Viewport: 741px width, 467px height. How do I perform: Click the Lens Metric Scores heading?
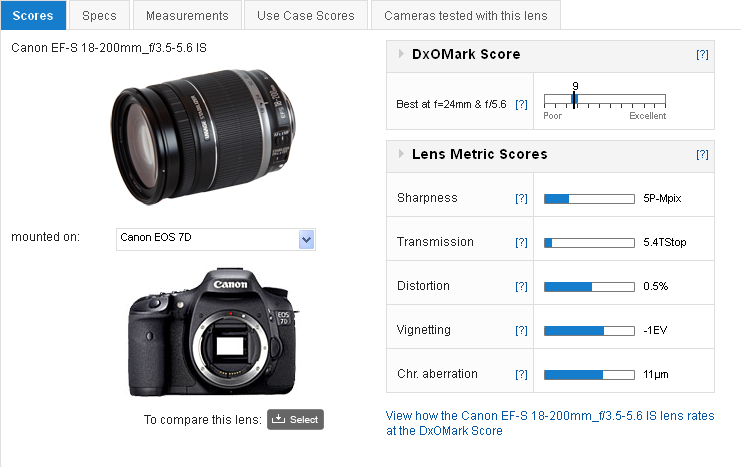(x=480, y=154)
